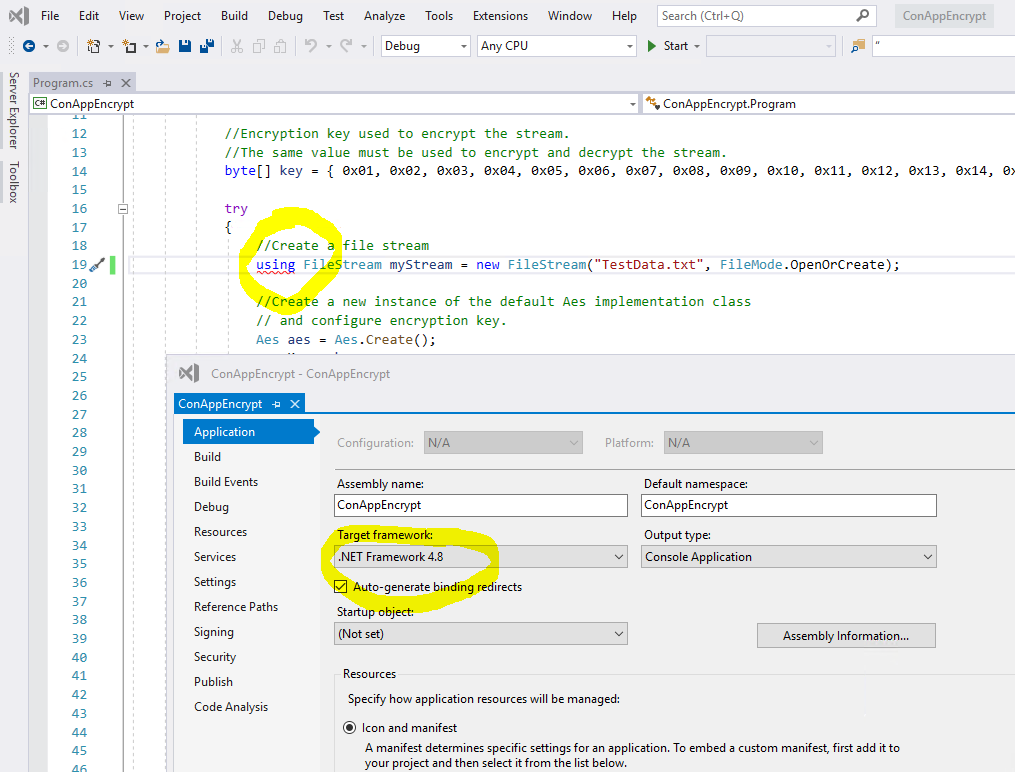Click the Navigate Forward arrow icon

(x=63, y=46)
